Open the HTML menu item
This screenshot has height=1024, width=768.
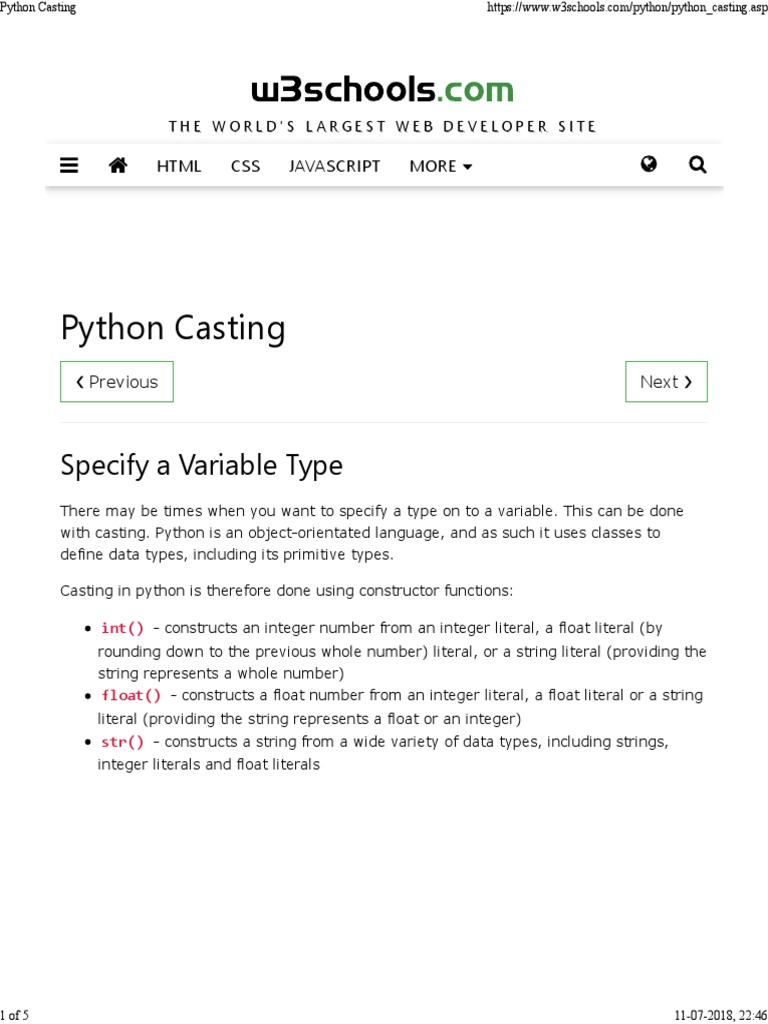tap(179, 166)
